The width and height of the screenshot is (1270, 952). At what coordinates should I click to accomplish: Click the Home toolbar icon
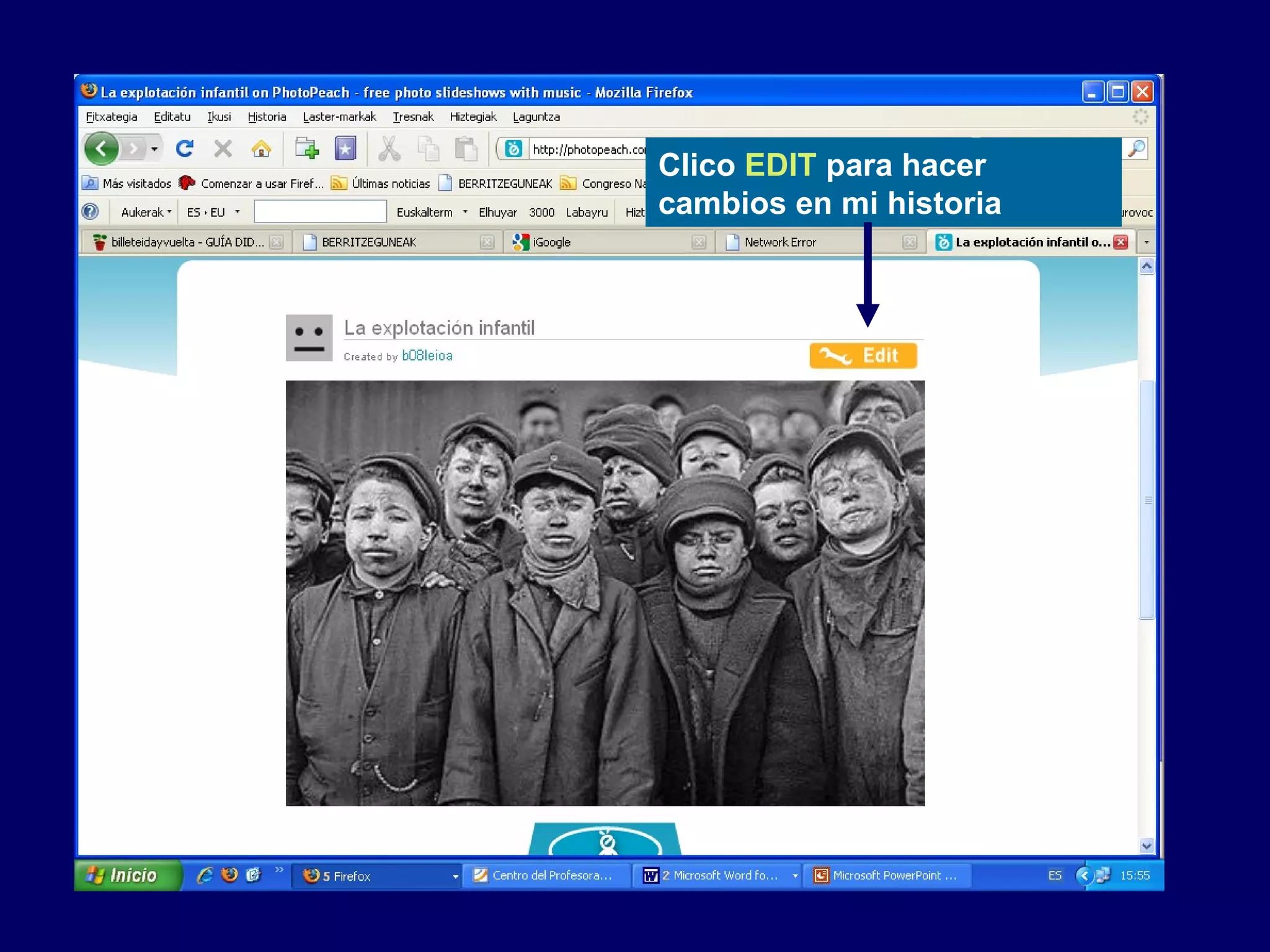coord(261,149)
